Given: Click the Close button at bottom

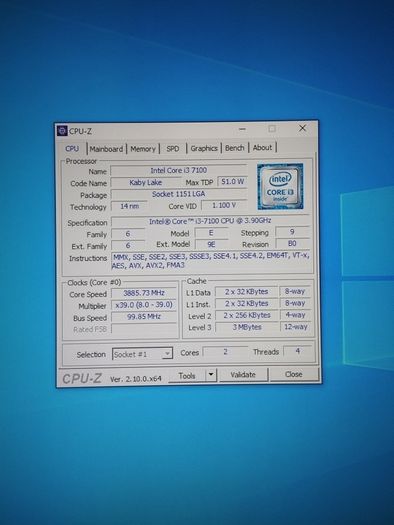Looking at the screenshot, I should point(294,374).
